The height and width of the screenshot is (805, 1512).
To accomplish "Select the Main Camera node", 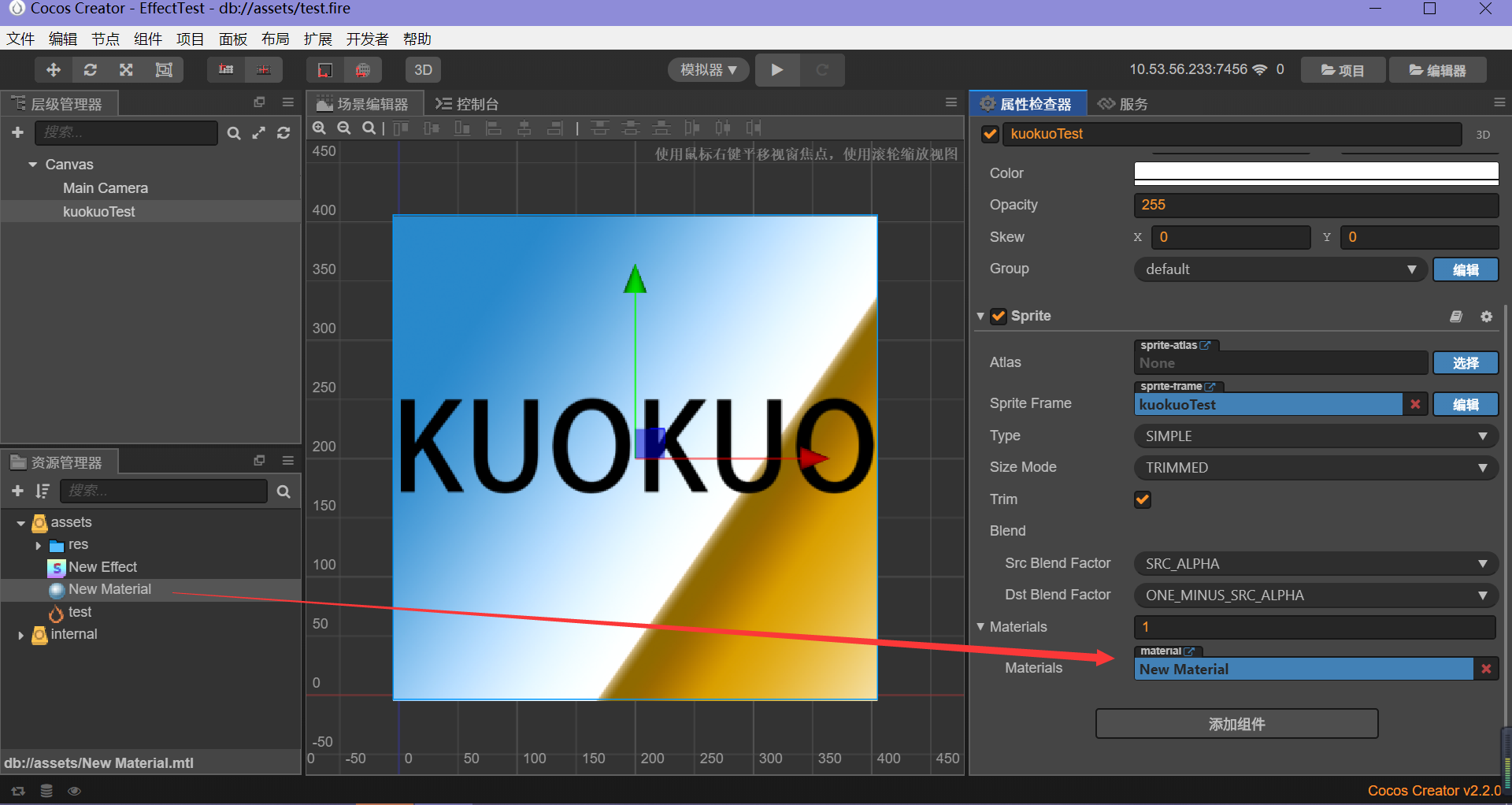I will [106, 188].
